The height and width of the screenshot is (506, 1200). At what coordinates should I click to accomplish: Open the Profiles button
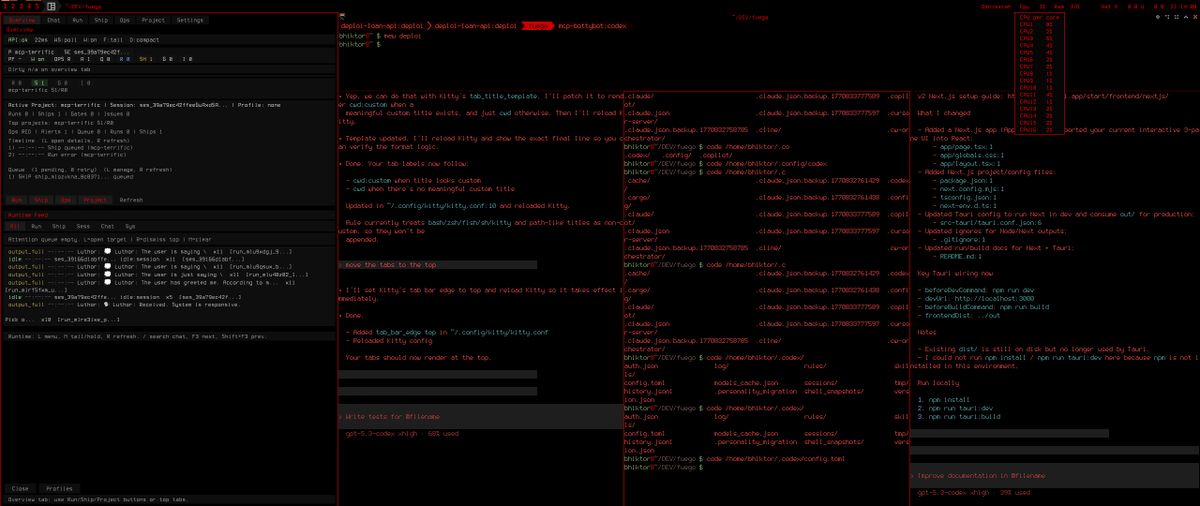point(59,488)
